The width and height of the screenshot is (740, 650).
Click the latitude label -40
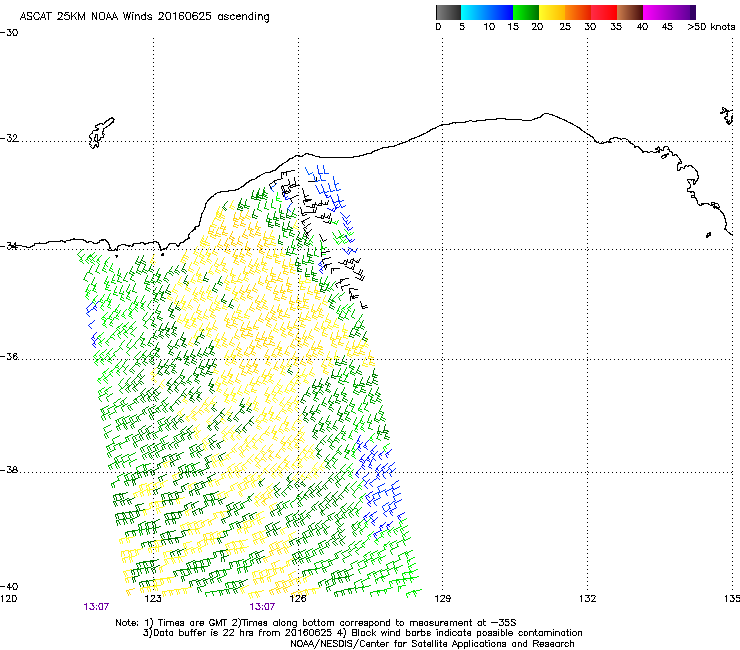[x=9, y=586]
